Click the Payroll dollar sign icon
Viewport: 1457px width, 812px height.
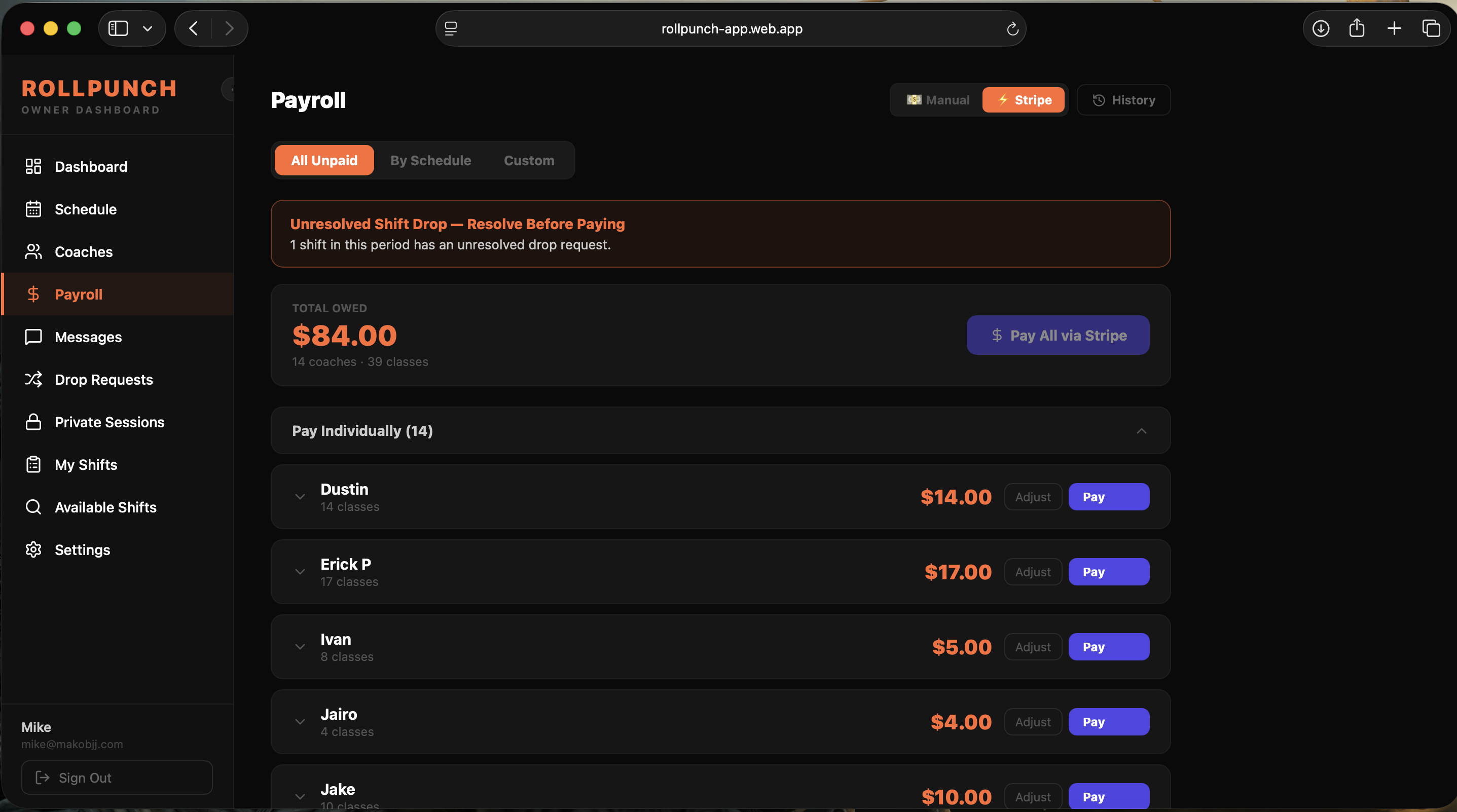(33, 294)
